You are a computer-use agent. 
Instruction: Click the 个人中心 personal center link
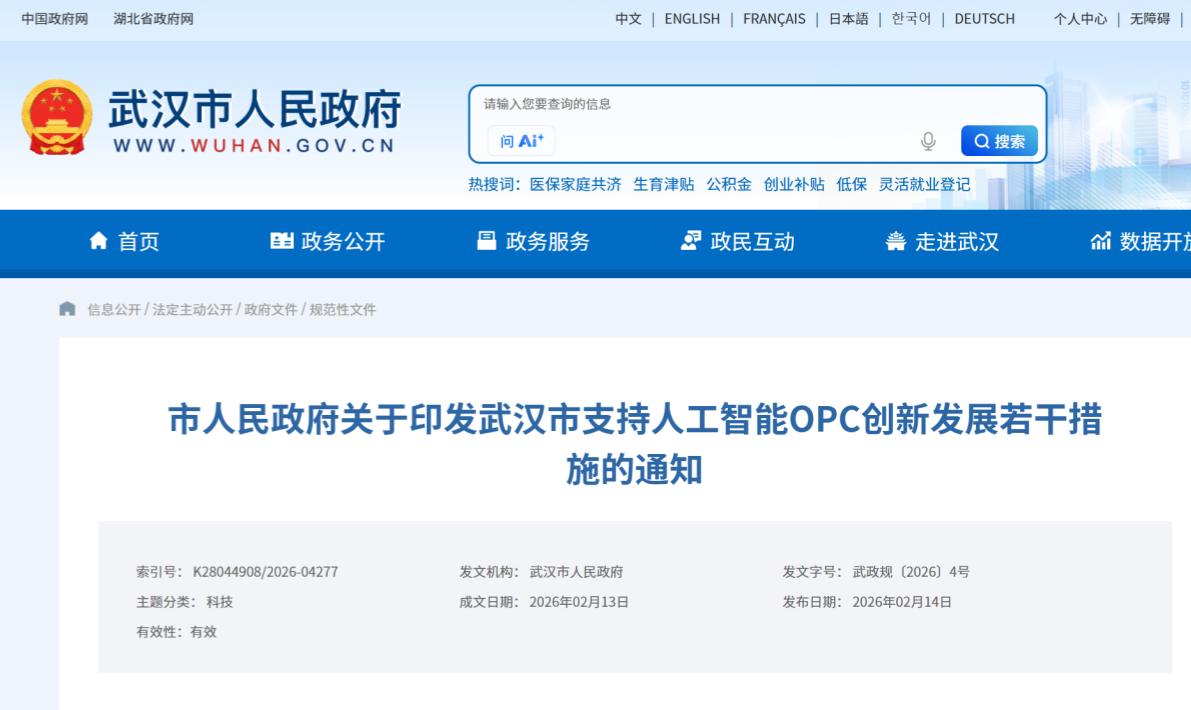coord(1080,19)
